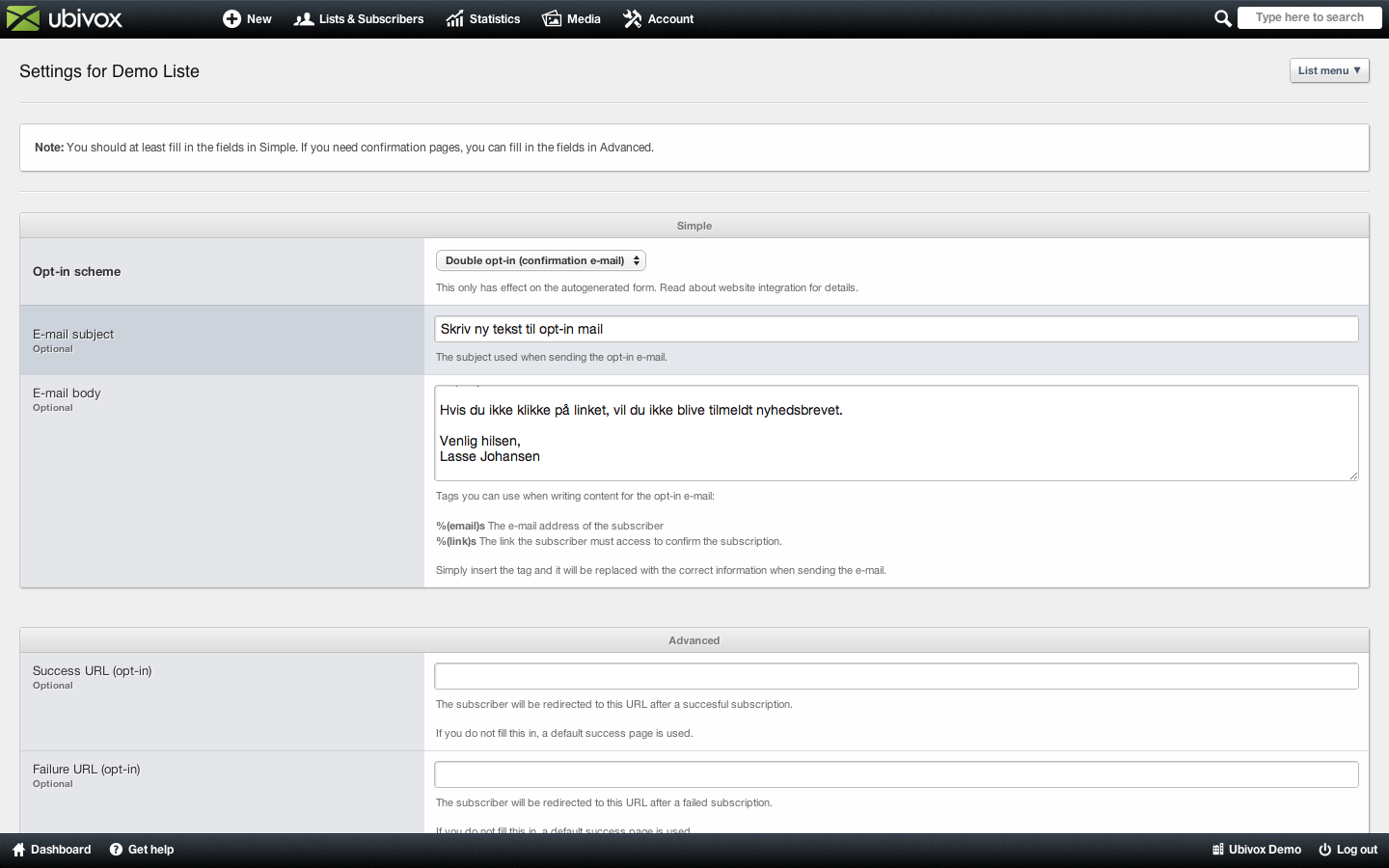
Task: Grab the E-mail body resize handle
Action: click(1353, 475)
